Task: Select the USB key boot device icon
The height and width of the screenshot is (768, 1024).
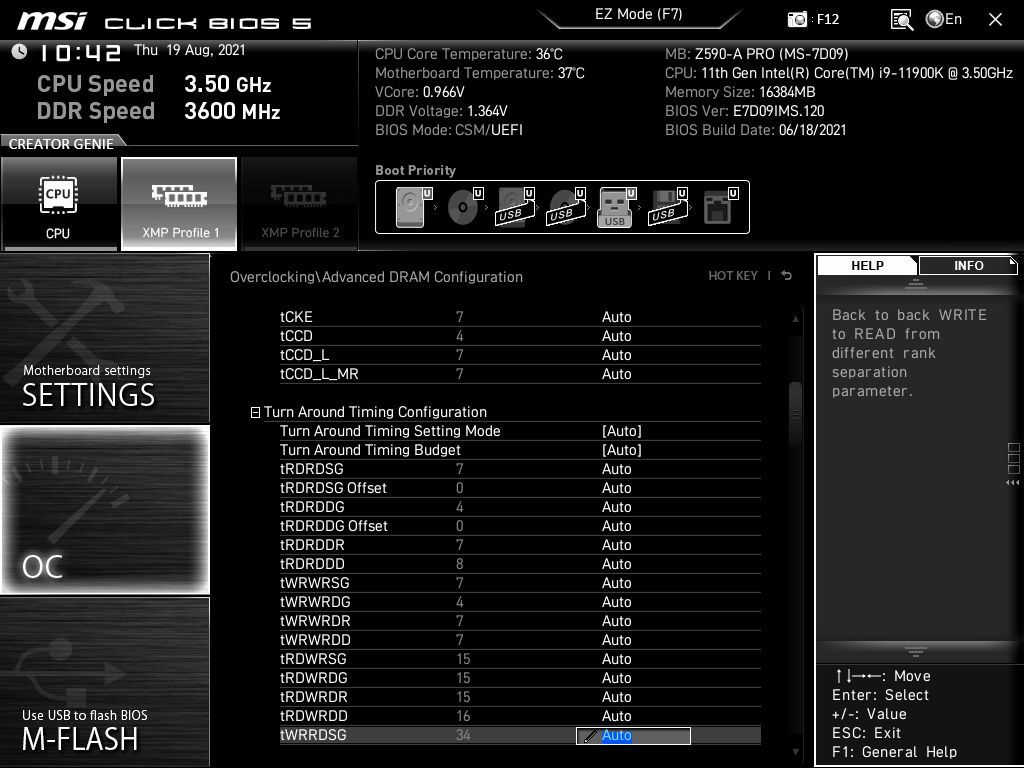Action: [616, 207]
